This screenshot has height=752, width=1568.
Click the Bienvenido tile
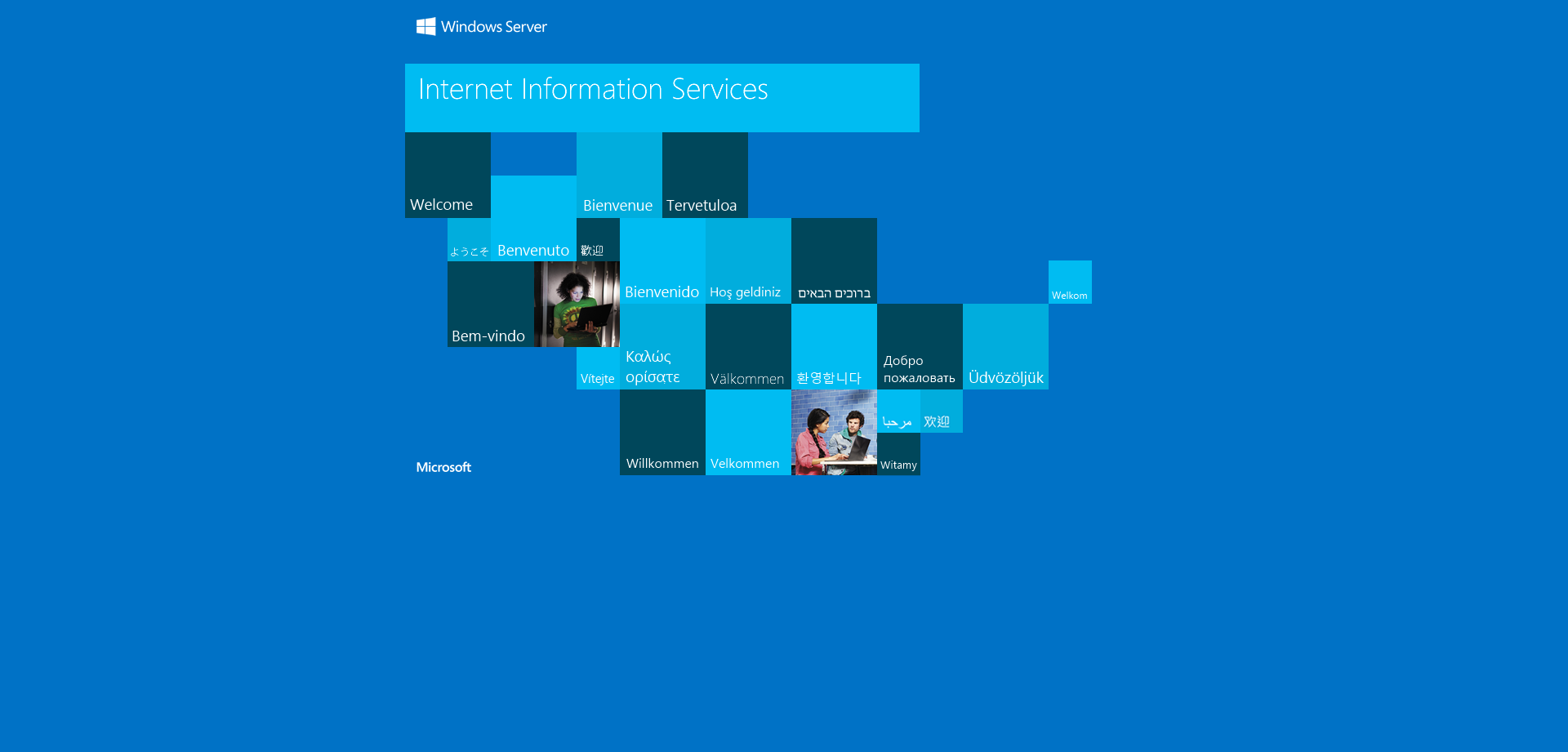pyautogui.click(x=662, y=261)
